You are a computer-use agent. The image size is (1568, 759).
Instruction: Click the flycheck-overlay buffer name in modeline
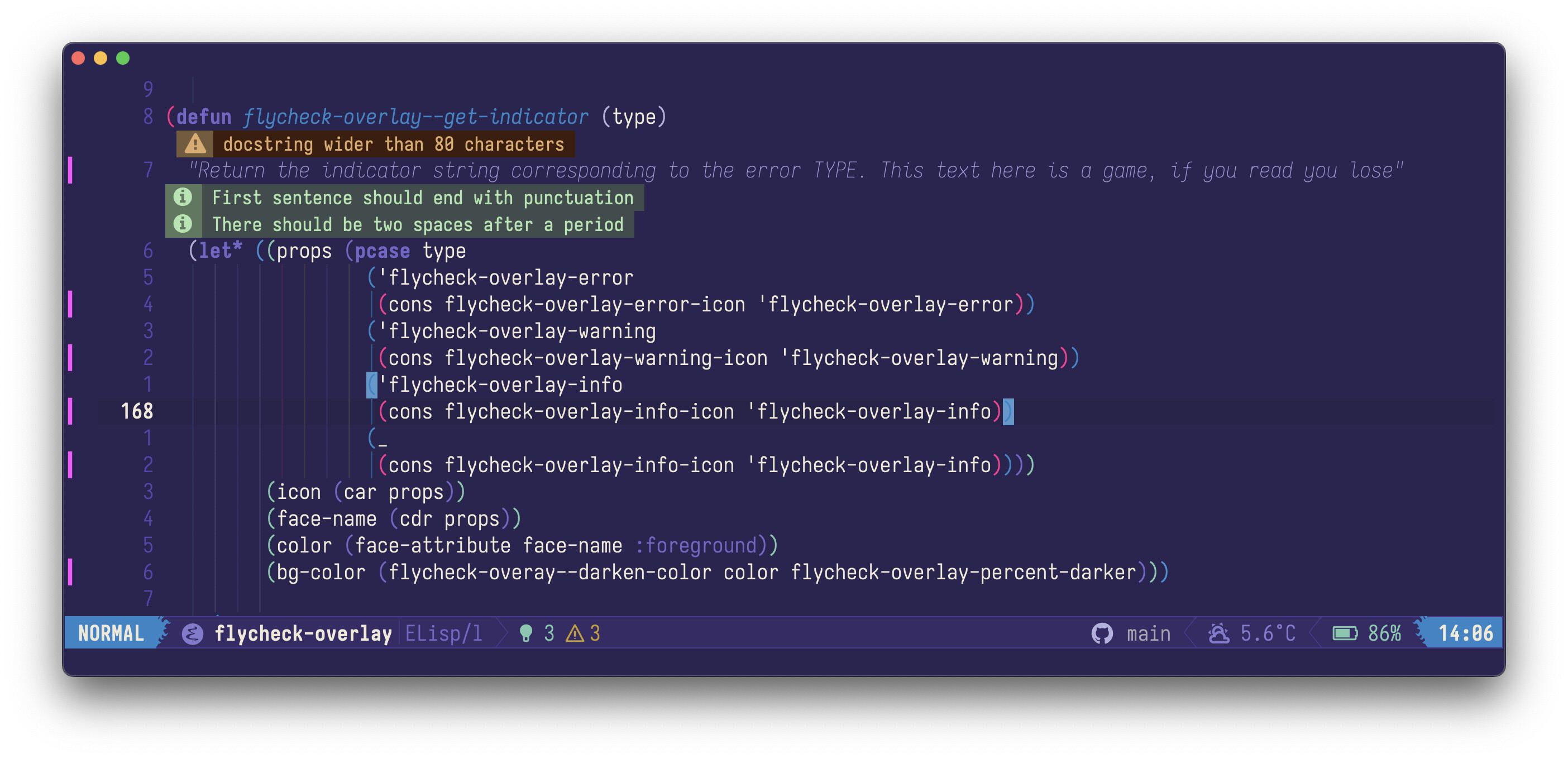(303, 634)
